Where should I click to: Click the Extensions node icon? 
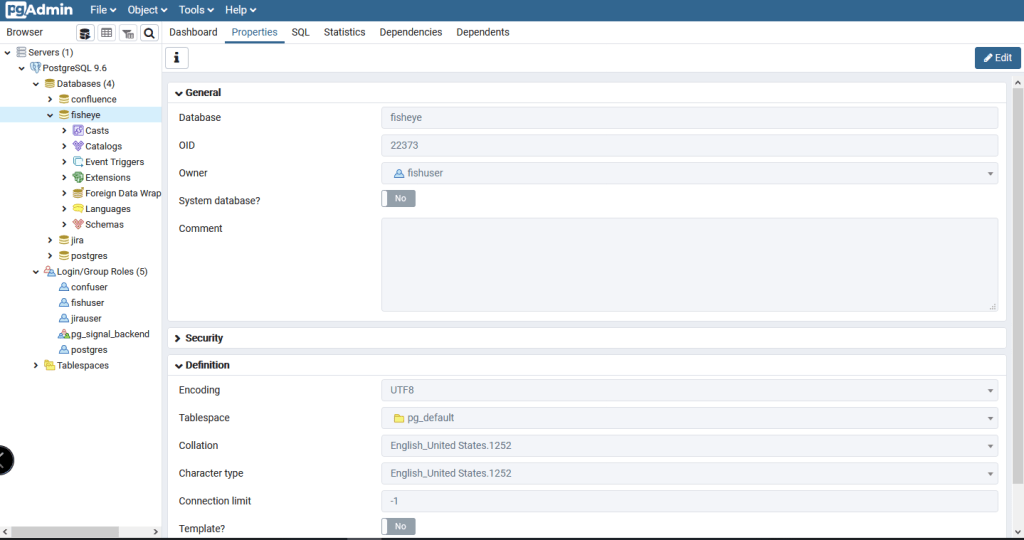click(78, 178)
